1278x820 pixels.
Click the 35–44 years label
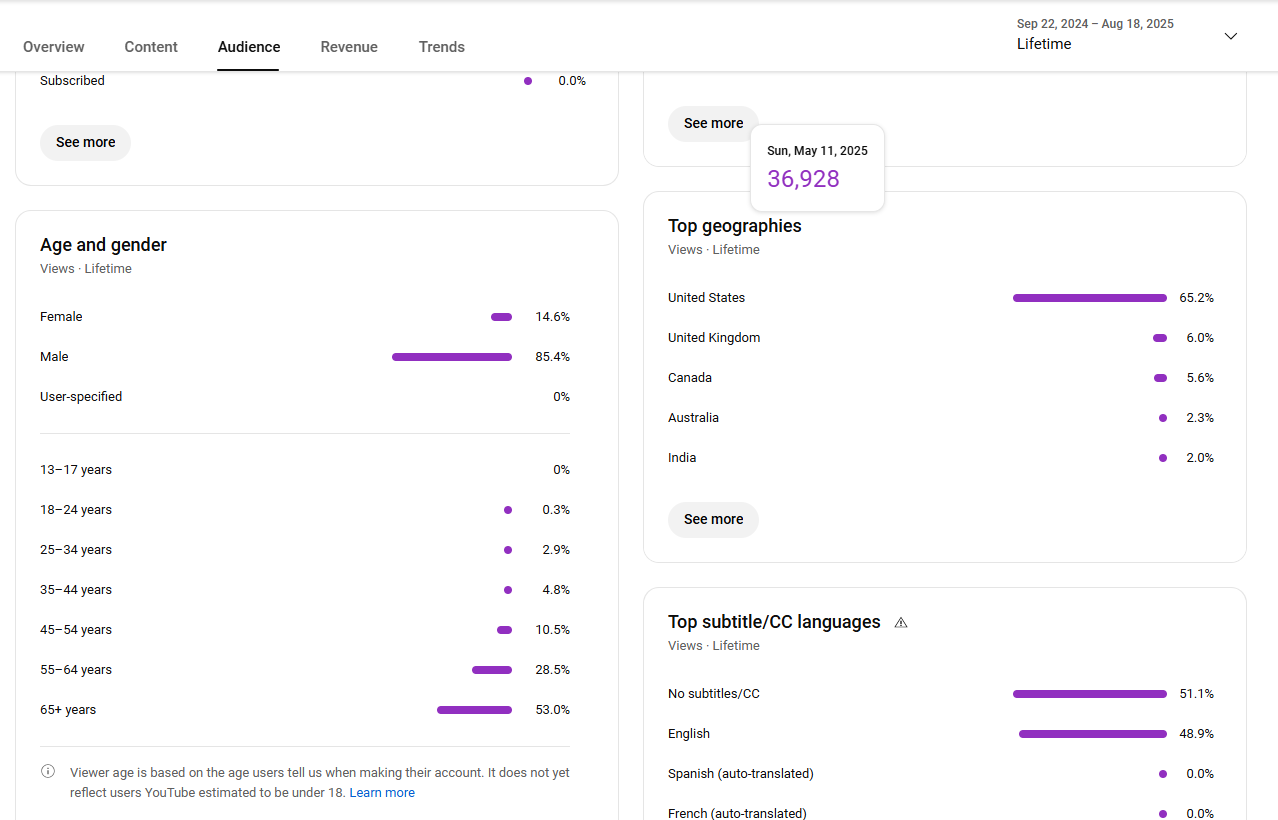(76, 590)
